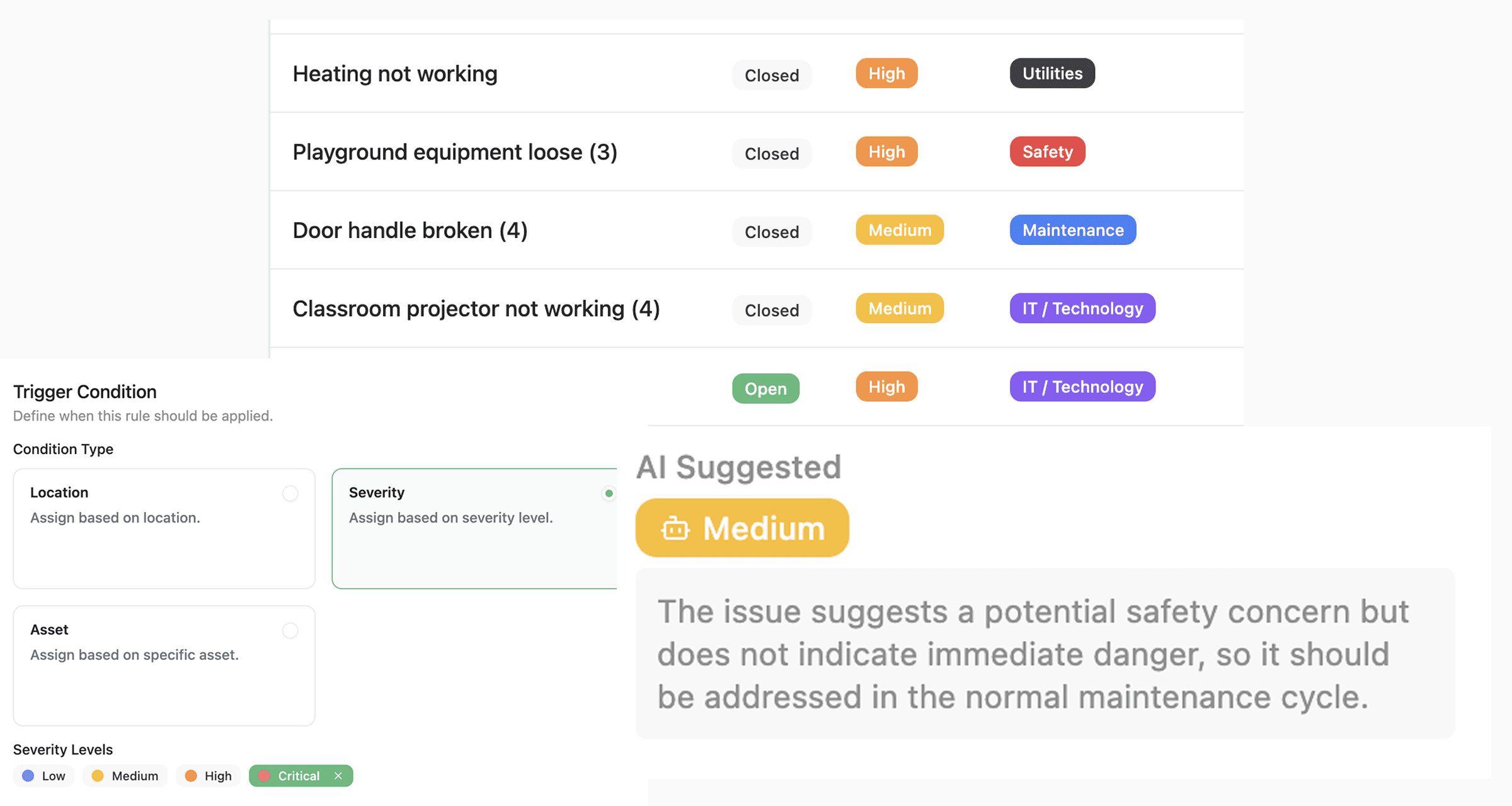This screenshot has height=806, width=1512.
Task: Remove the Critical severity tag with X
Action: pyautogui.click(x=338, y=776)
